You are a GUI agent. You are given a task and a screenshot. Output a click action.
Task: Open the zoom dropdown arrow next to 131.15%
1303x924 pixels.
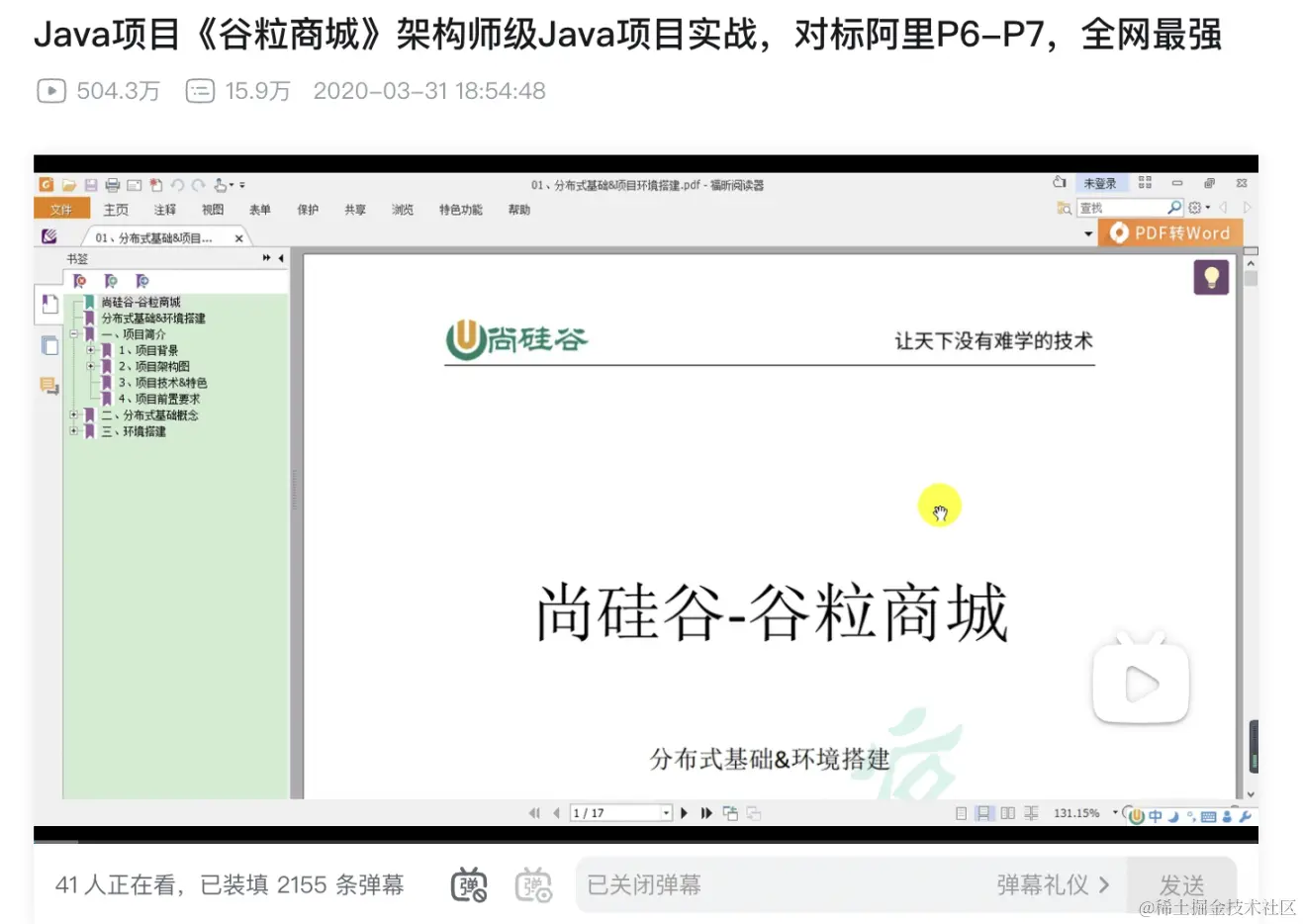pos(1114,812)
